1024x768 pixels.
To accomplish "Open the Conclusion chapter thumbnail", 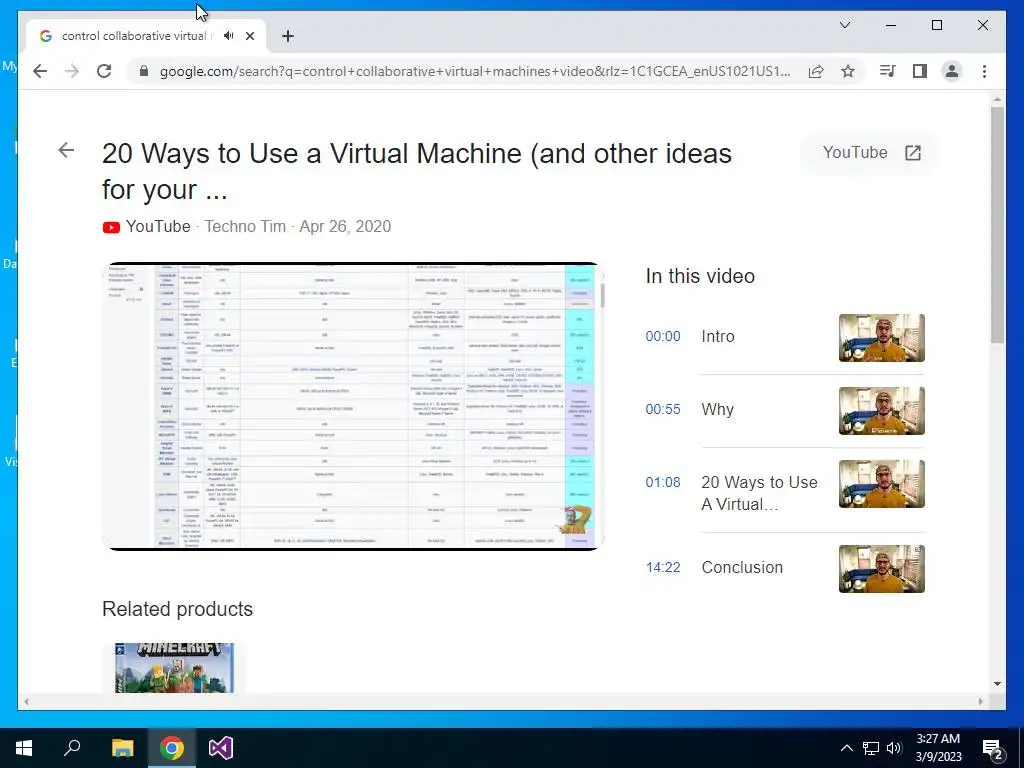I will pyautogui.click(x=882, y=569).
